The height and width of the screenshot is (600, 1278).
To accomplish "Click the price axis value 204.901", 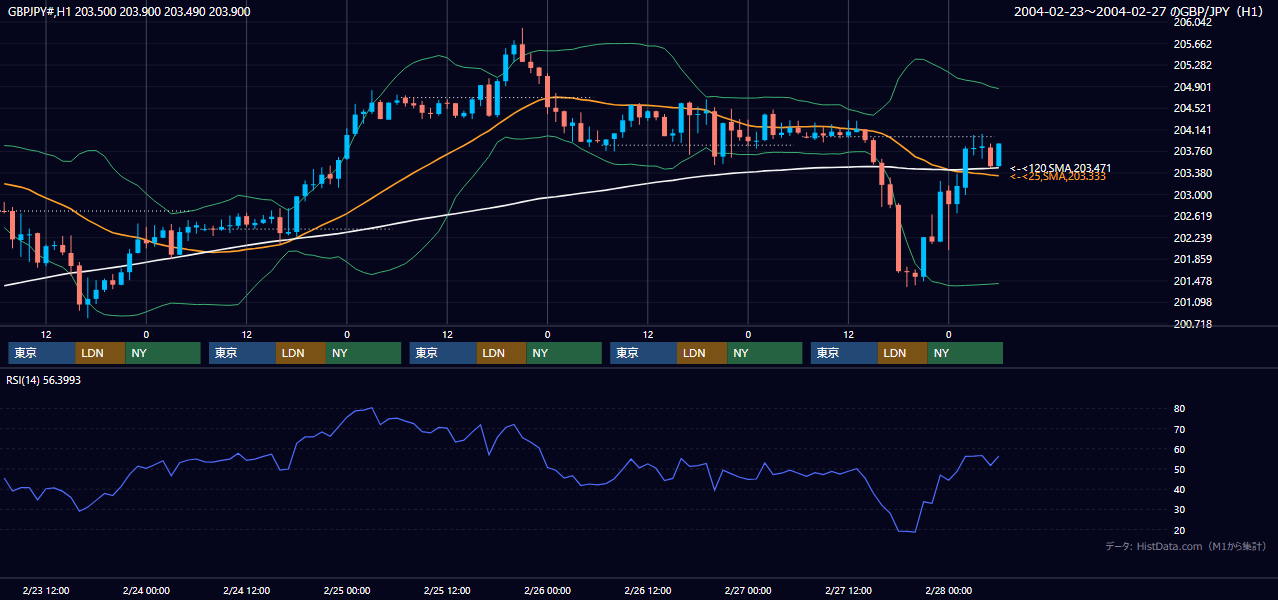I will click(1192, 87).
